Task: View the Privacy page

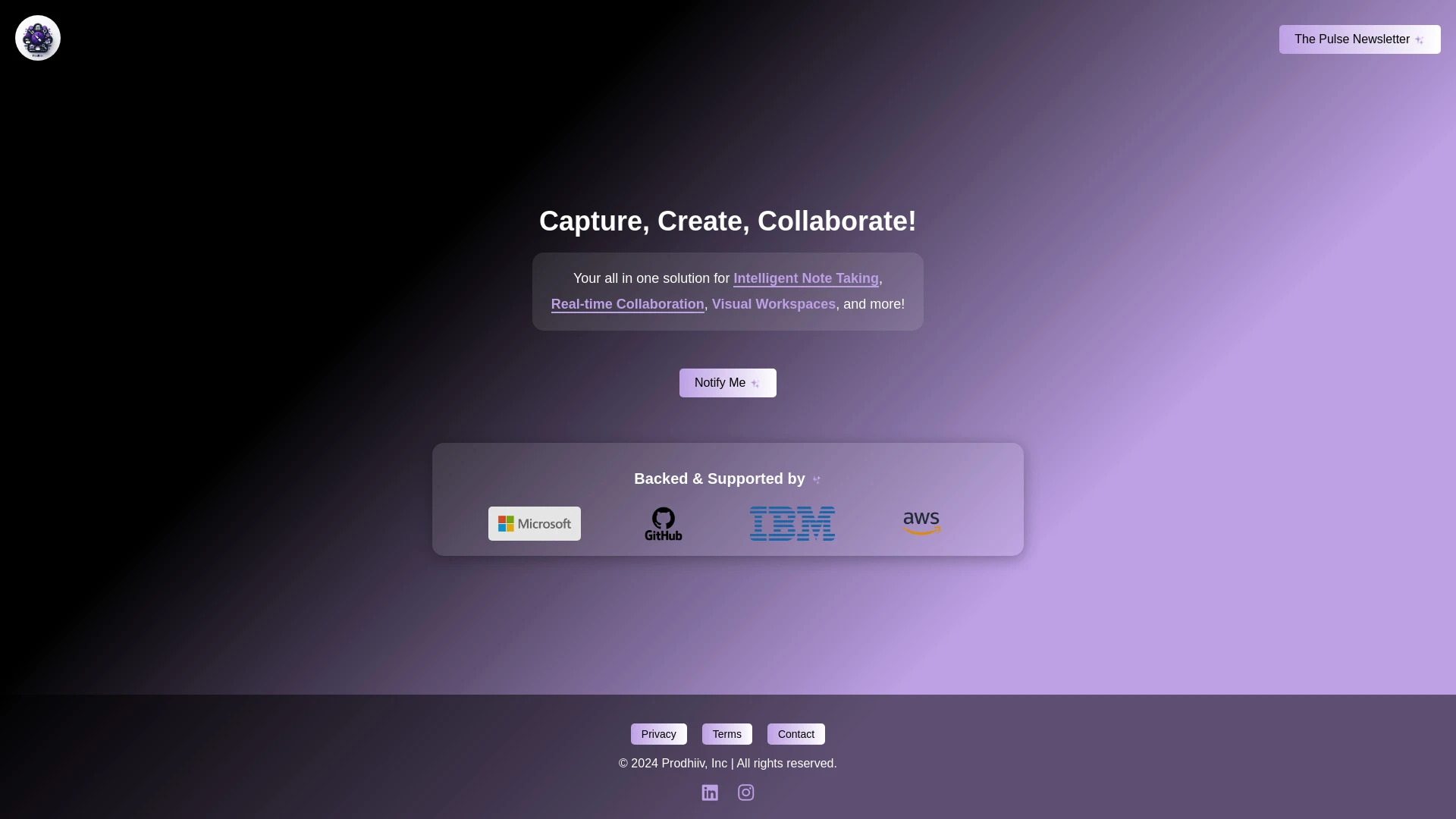Action: coord(658,733)
